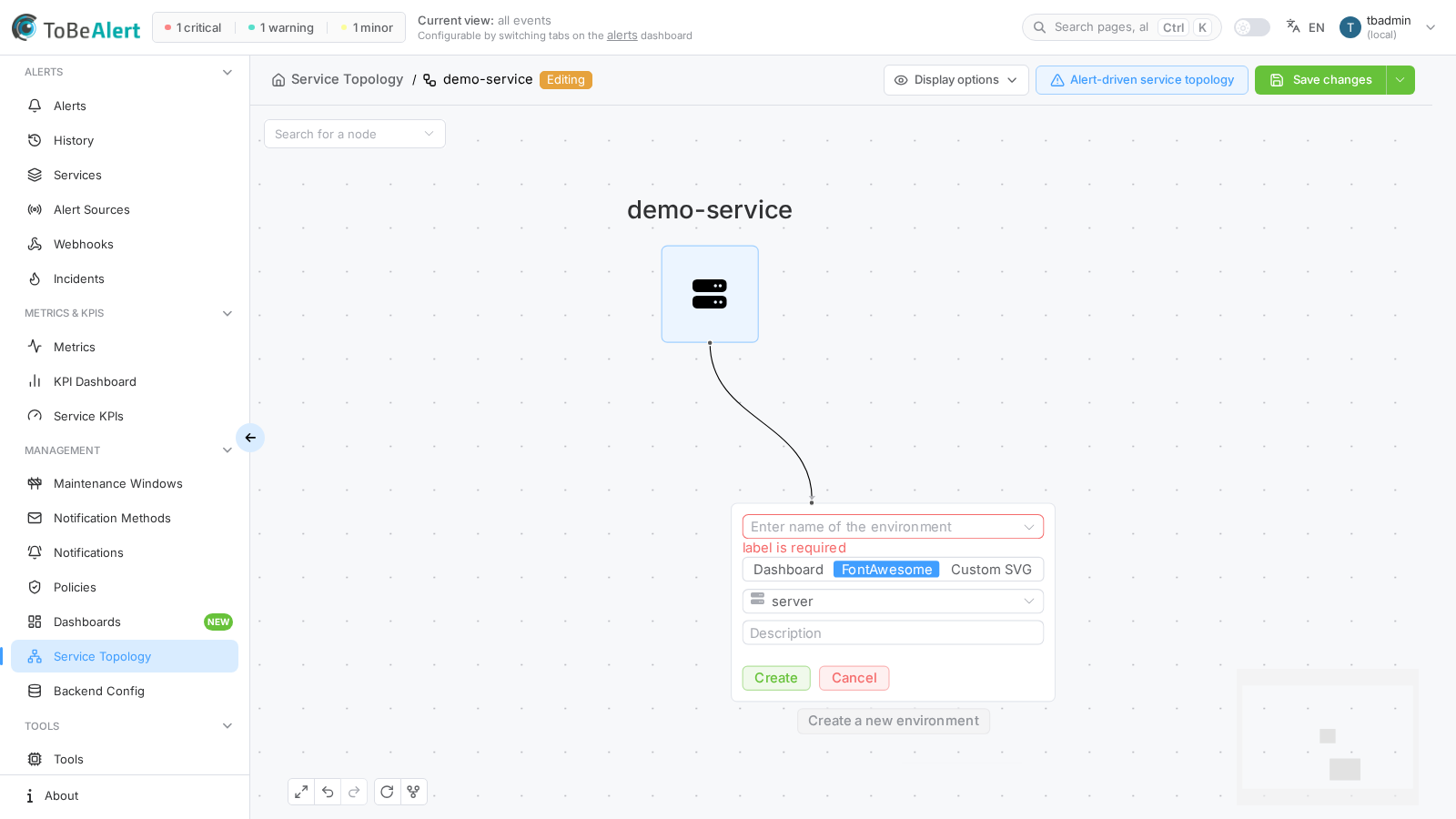Focus the environment name input field

[x=893, y=527]
